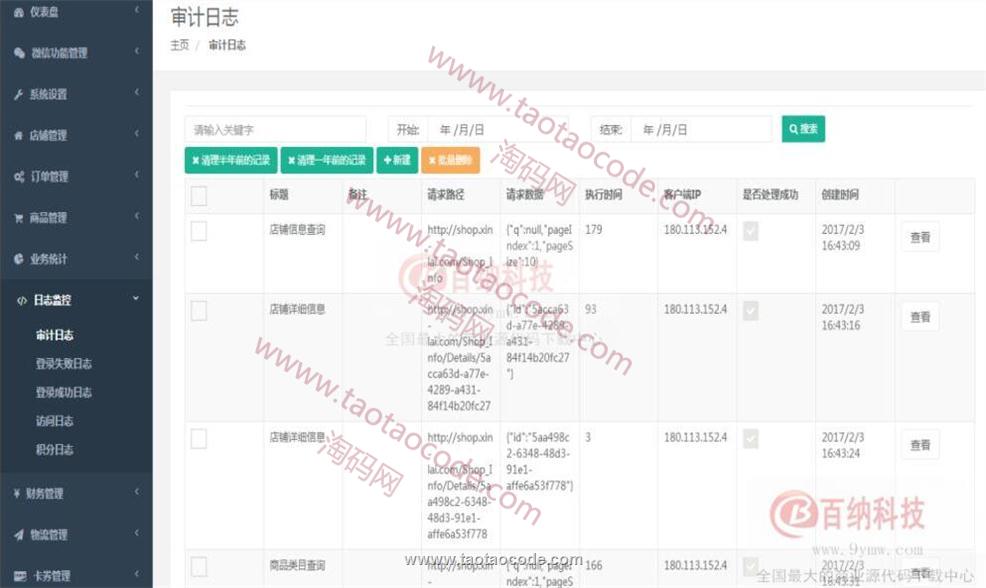Image resolution: width=986 pixels, height=588 pixels.
Task: Open the 访问日志 menu item
Action: pyautogui.click(x=54, y=421)
